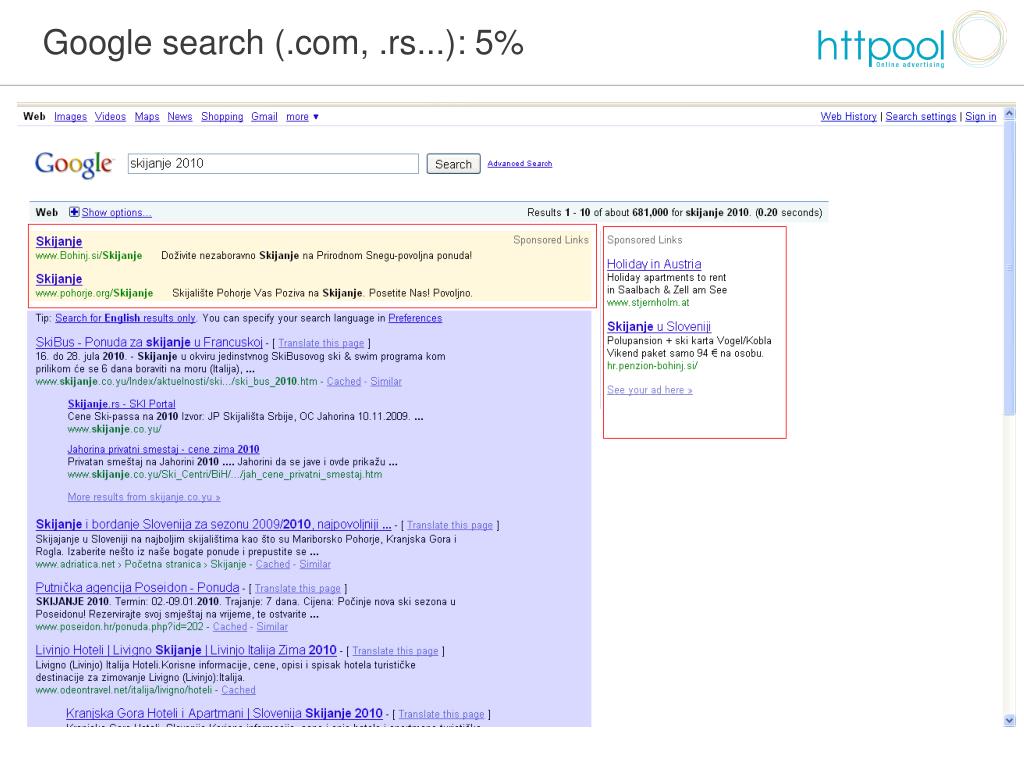Viewport: 1024px width, 768px height.
Task: Open Cached link for odeontravel.net result
Action: pyautogui.click(x=238, y=690)
